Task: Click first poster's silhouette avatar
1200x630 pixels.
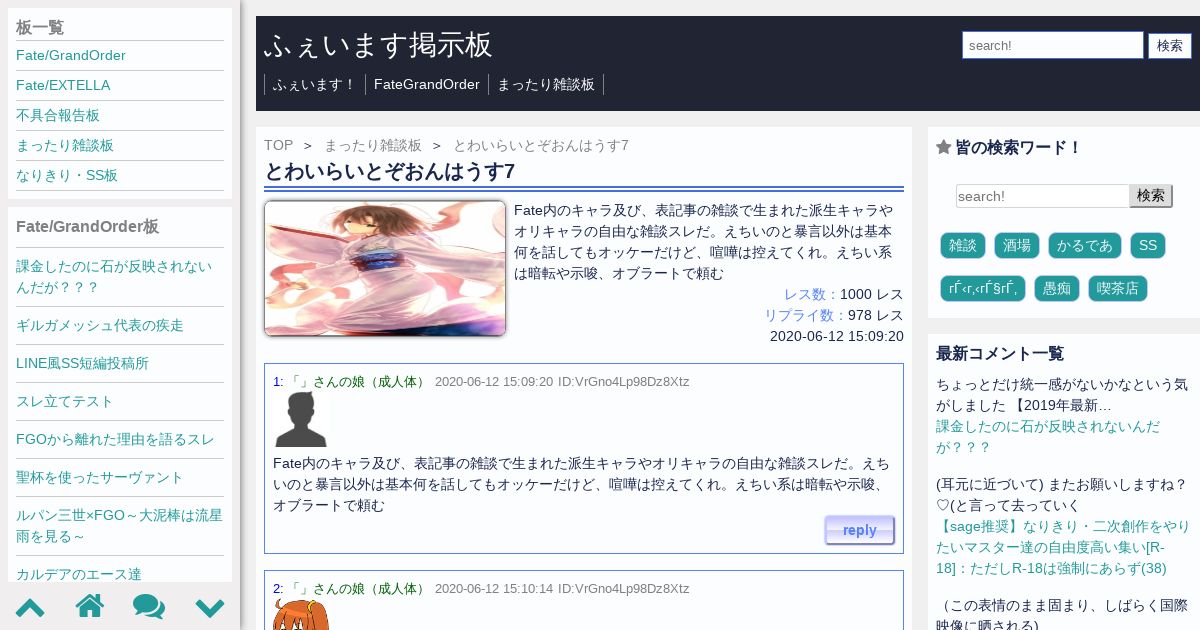Action: click(301, 420)
